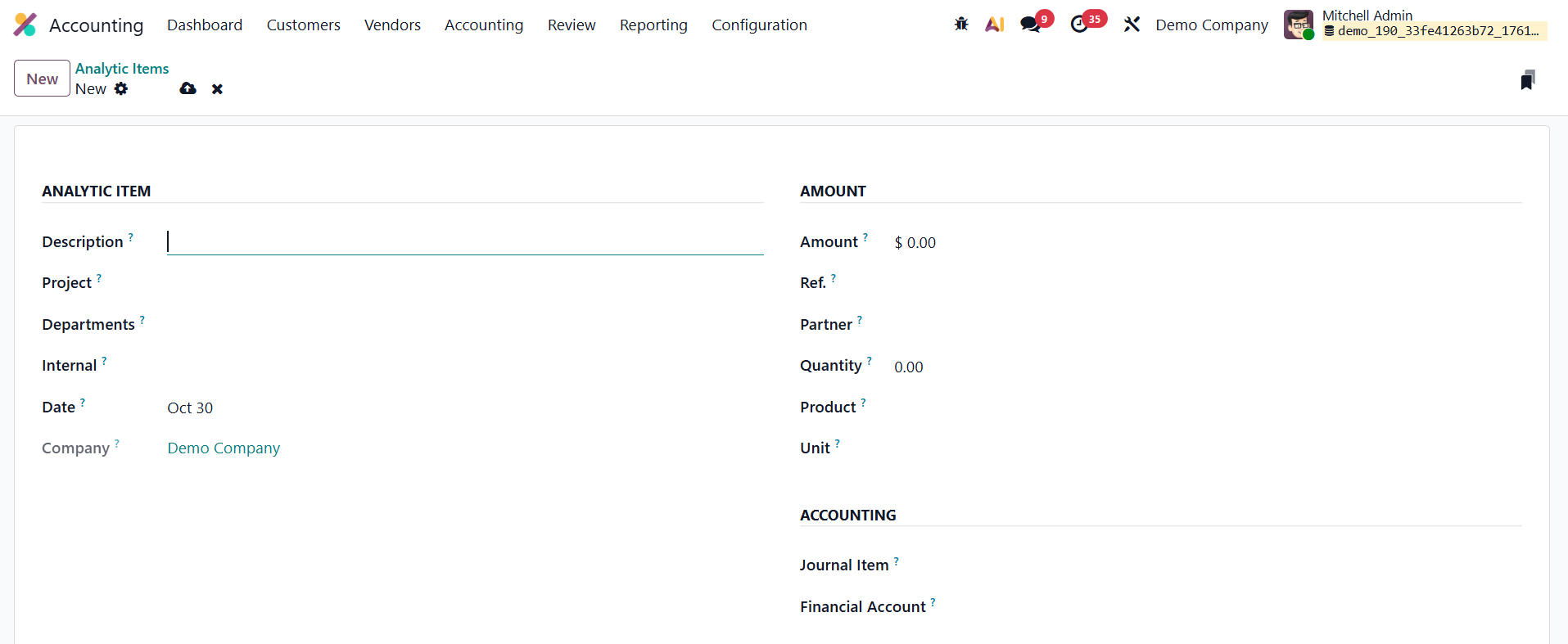
Task: Open the Reporting menu
Action: [x=653, y=25]
